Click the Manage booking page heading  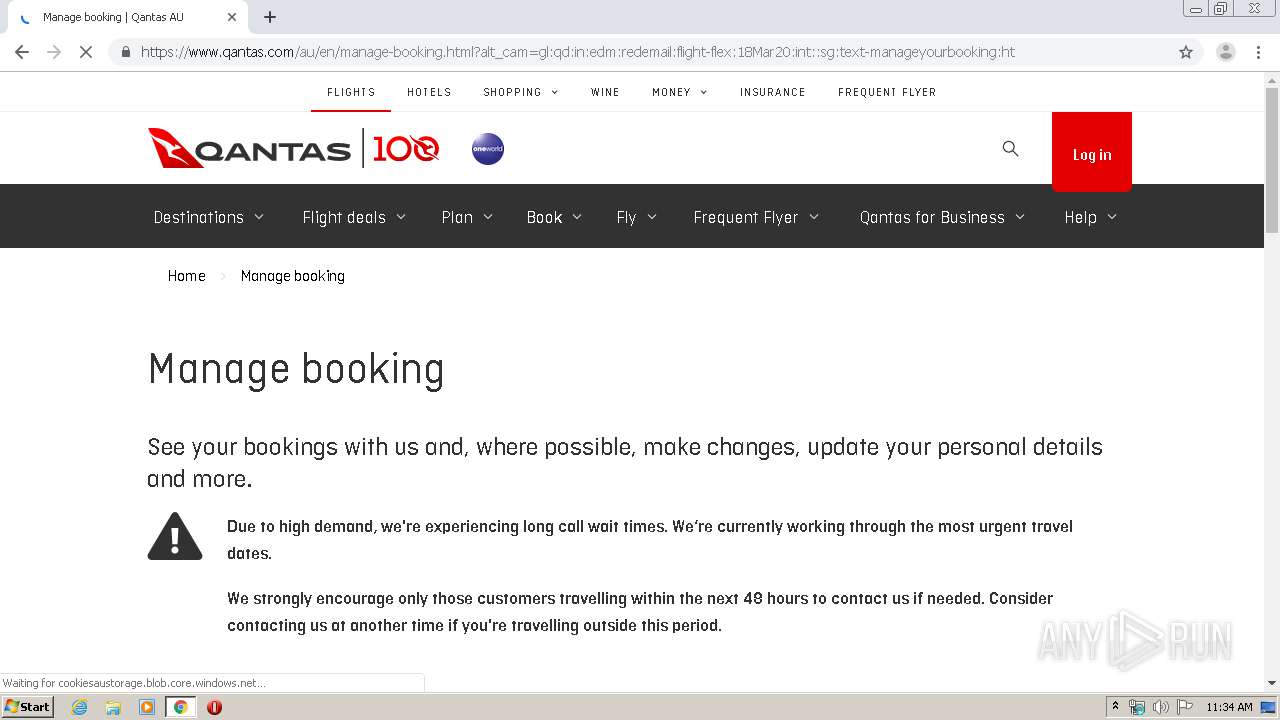click(296, 369)
